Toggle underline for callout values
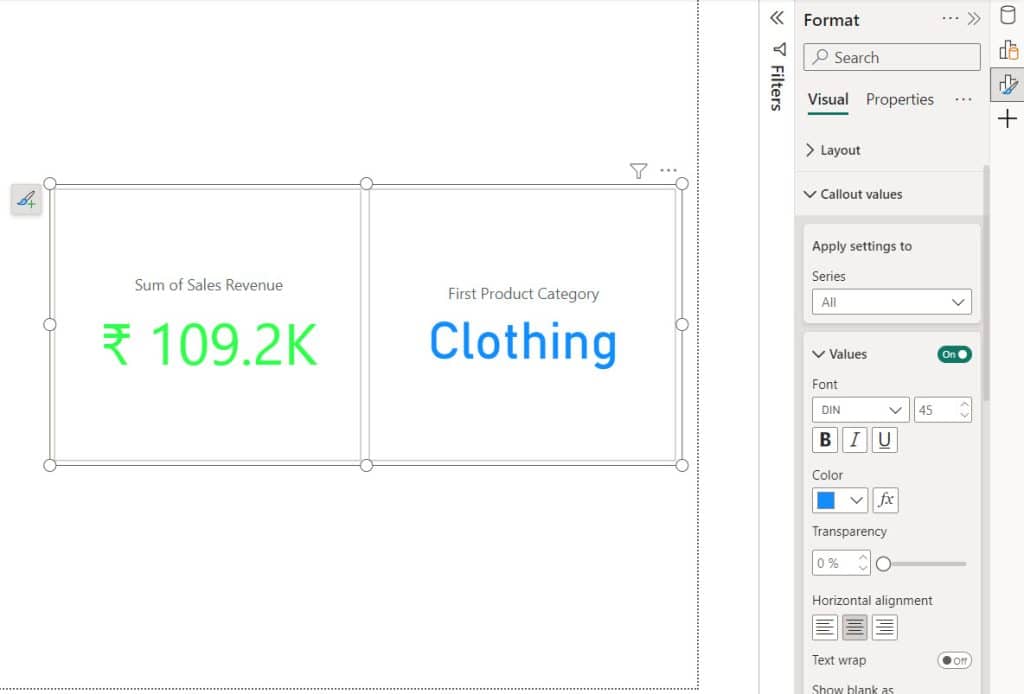Screen dimensions: 1024x694 [884, 440]
